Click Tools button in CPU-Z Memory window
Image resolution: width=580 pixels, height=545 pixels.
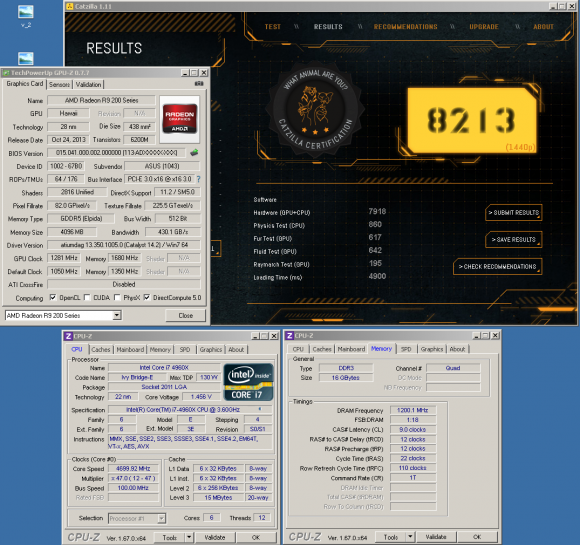pos(391,536)
